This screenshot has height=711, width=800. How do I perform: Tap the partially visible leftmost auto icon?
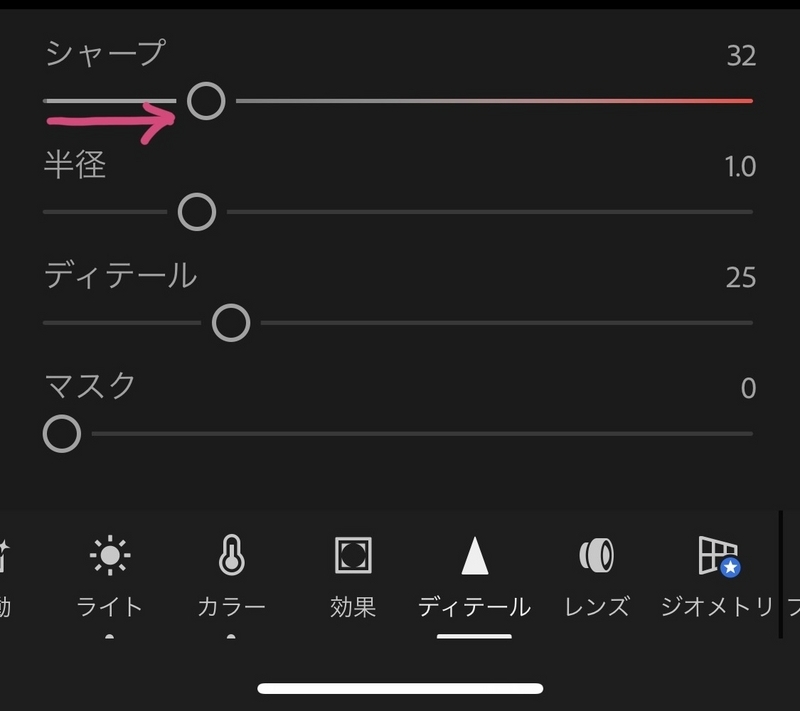tap(4, 556)
